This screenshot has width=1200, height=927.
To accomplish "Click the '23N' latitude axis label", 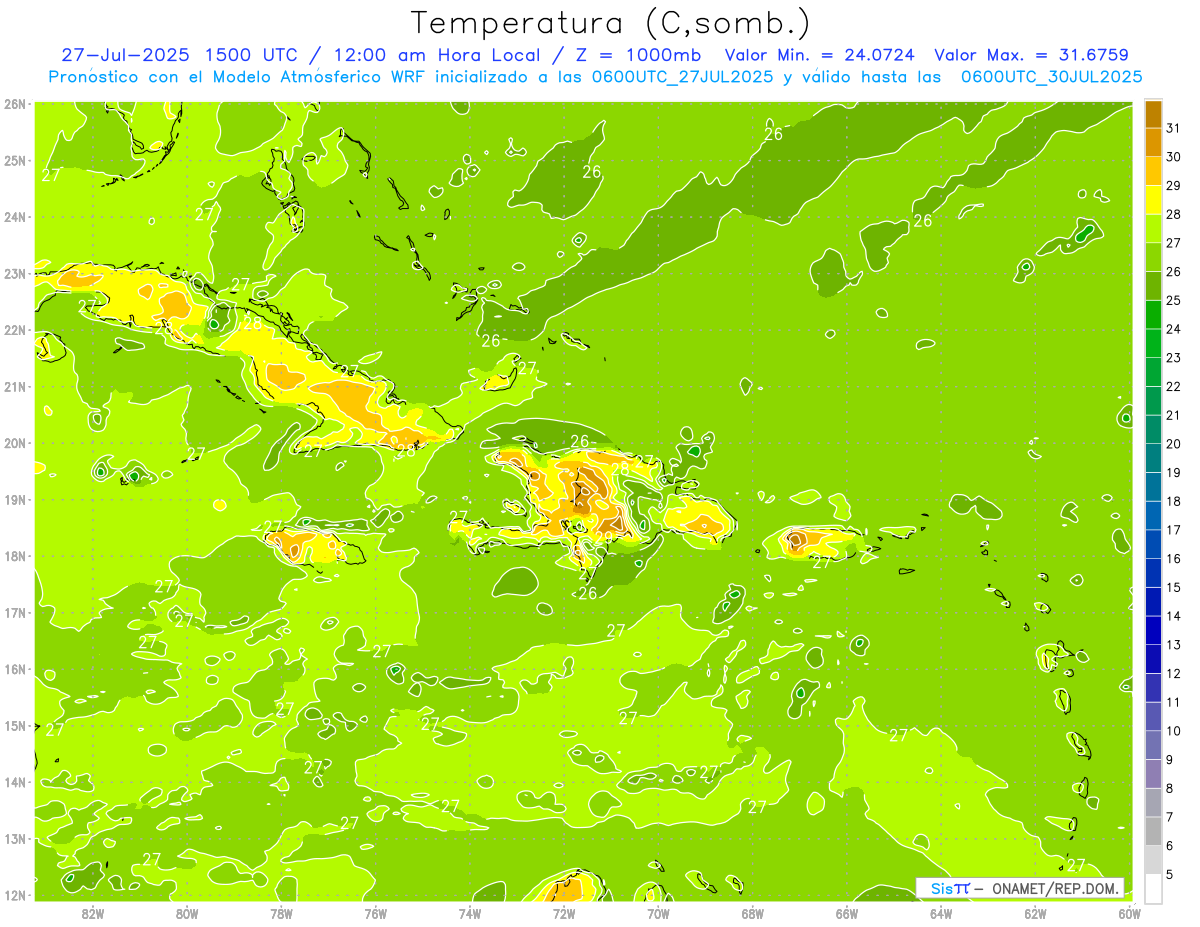I will 15,273.
